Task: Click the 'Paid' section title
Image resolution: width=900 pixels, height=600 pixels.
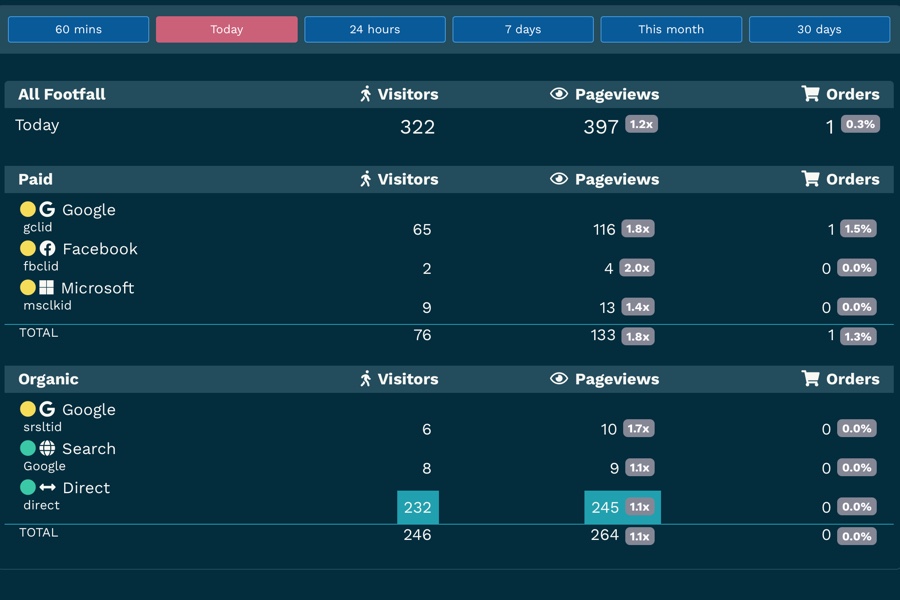Action: (35, 179)
